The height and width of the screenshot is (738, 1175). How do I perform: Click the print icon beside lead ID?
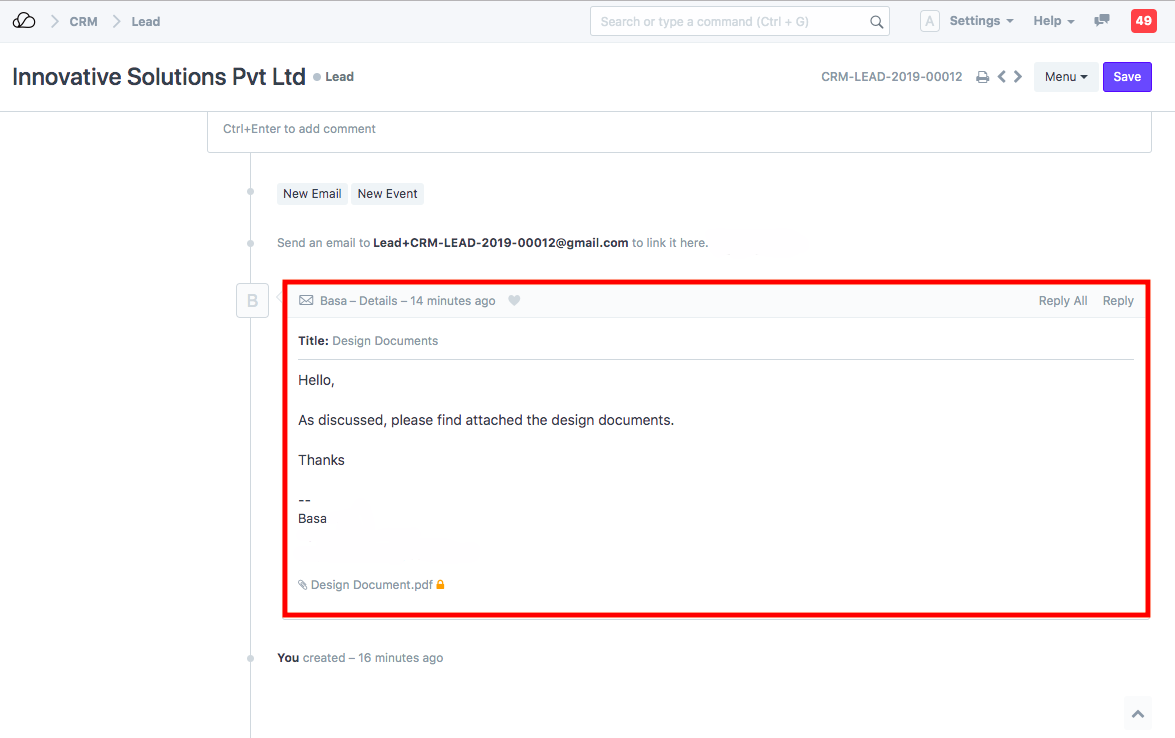click(982, 77)
